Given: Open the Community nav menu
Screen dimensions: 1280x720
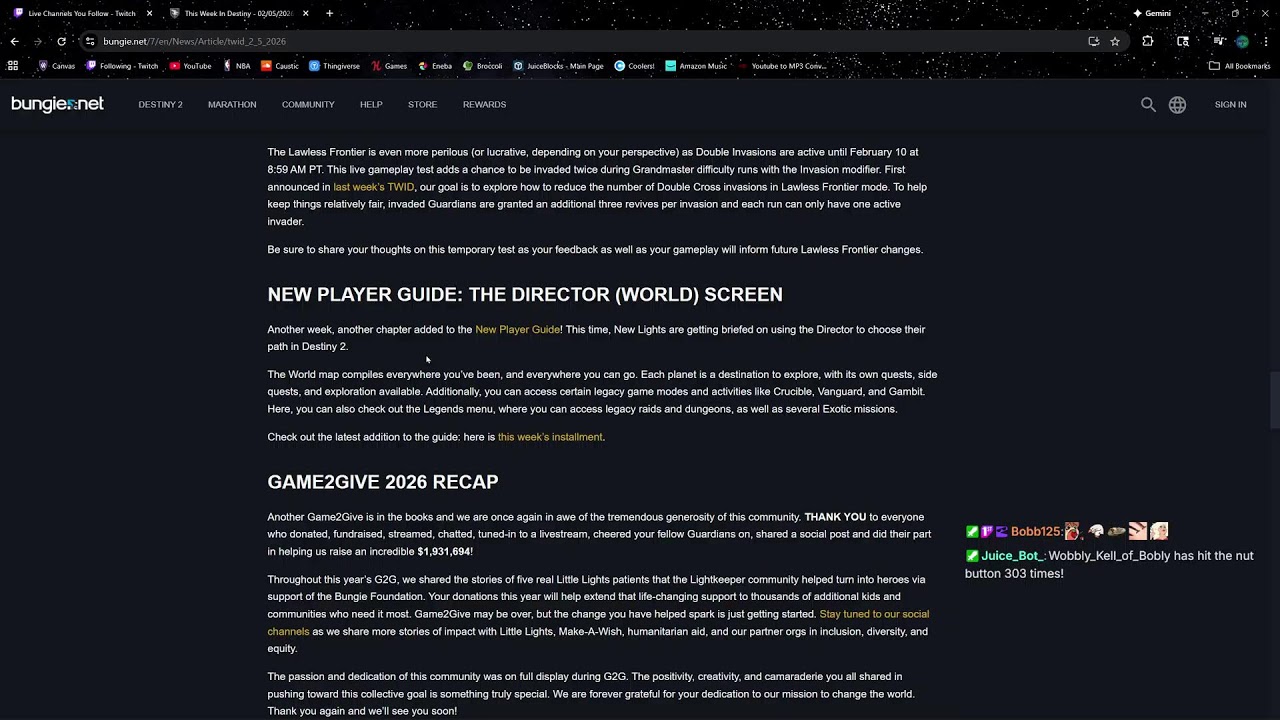Looking at the screenshot, I should click(308, 104).
